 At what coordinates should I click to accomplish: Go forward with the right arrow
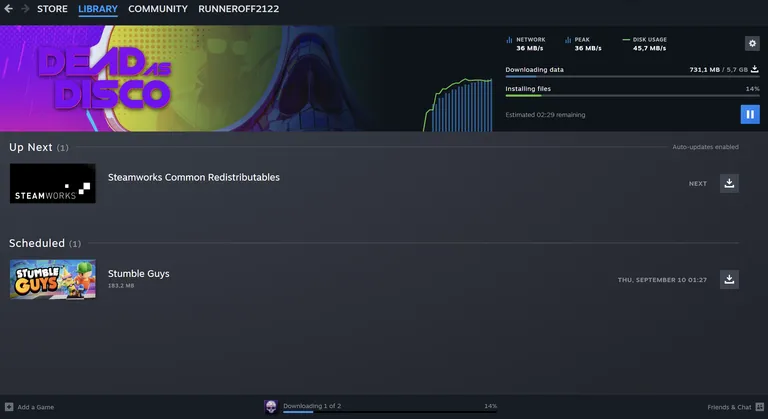[x=25, y=8]
